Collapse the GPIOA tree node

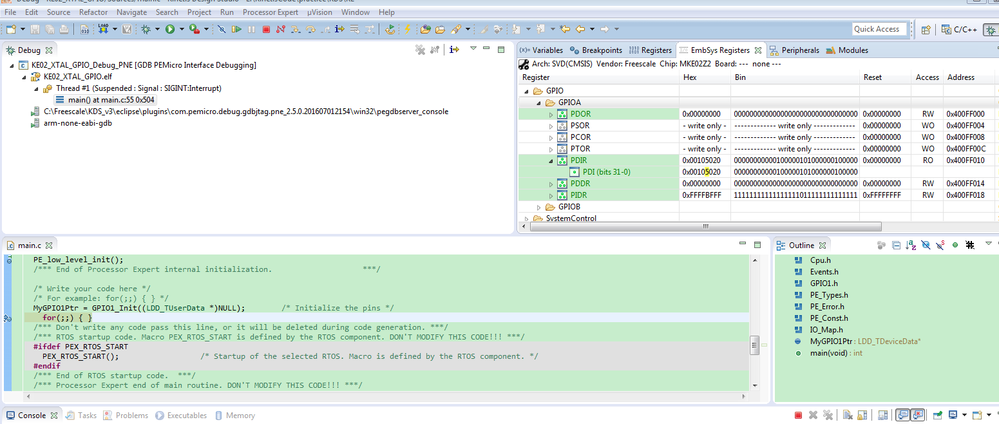pyautogui.click(x=538, y=103)
